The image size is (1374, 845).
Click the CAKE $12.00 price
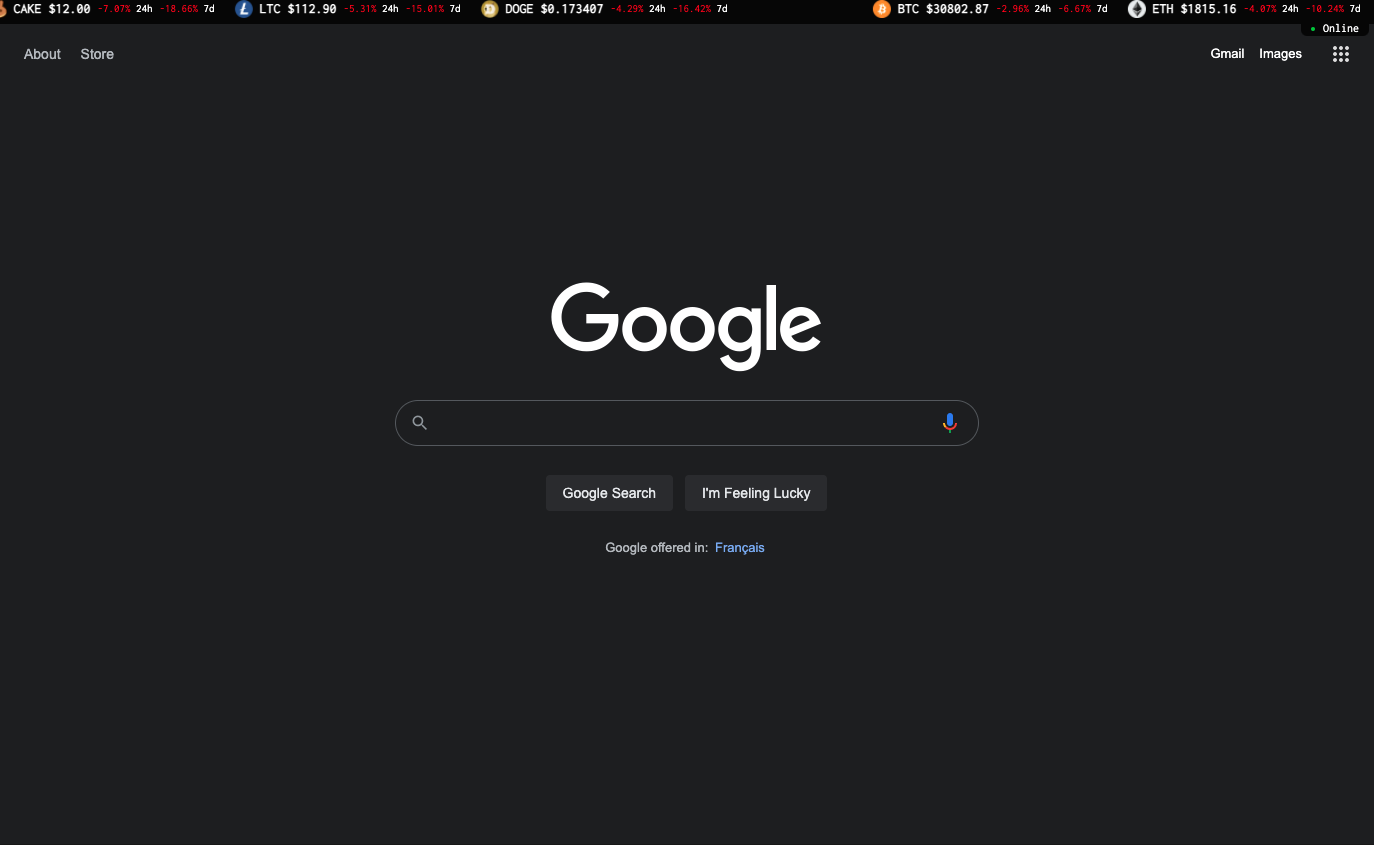(52, 9)
